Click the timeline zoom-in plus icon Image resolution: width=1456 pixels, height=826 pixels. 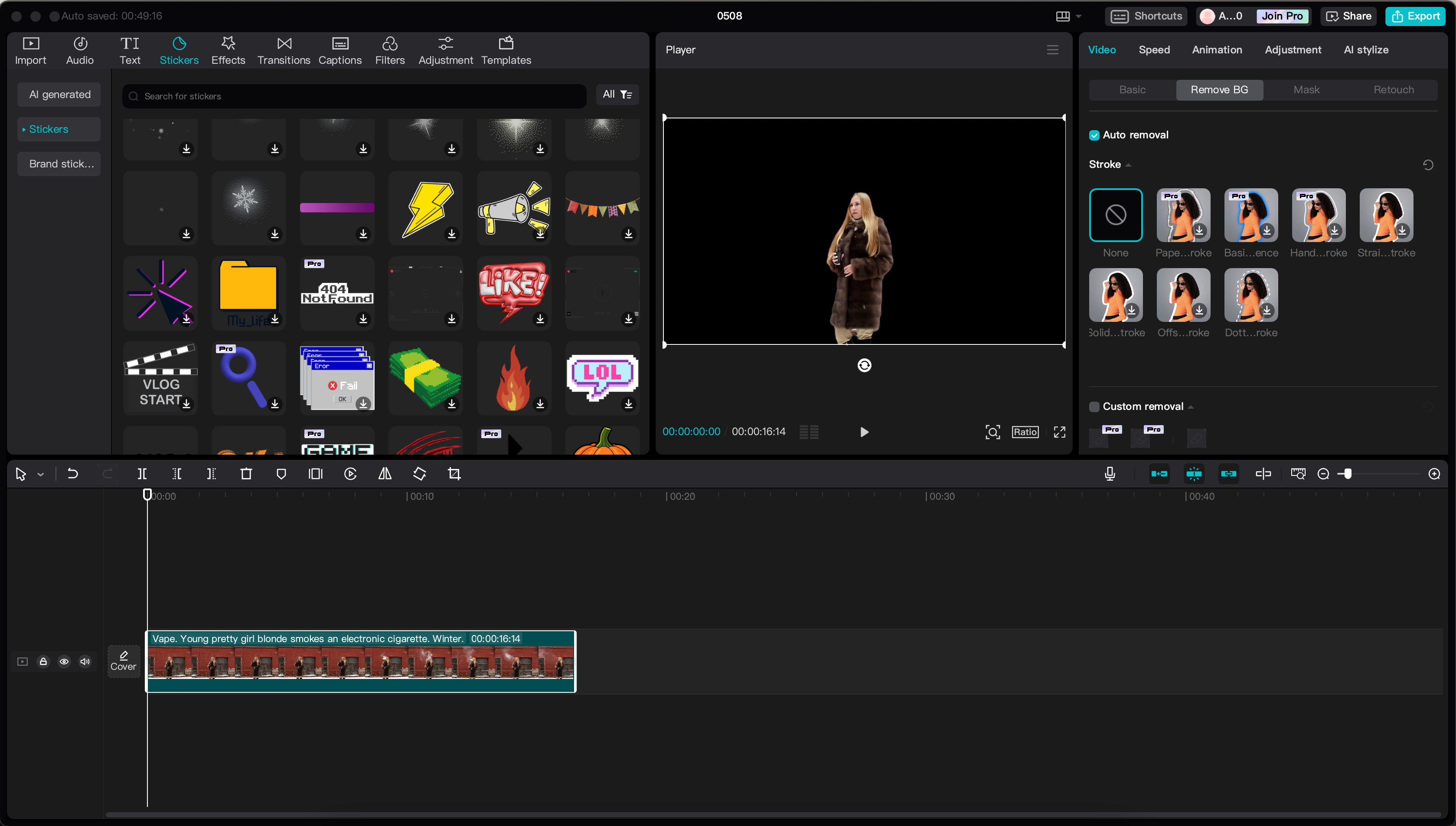[1434, 474]
